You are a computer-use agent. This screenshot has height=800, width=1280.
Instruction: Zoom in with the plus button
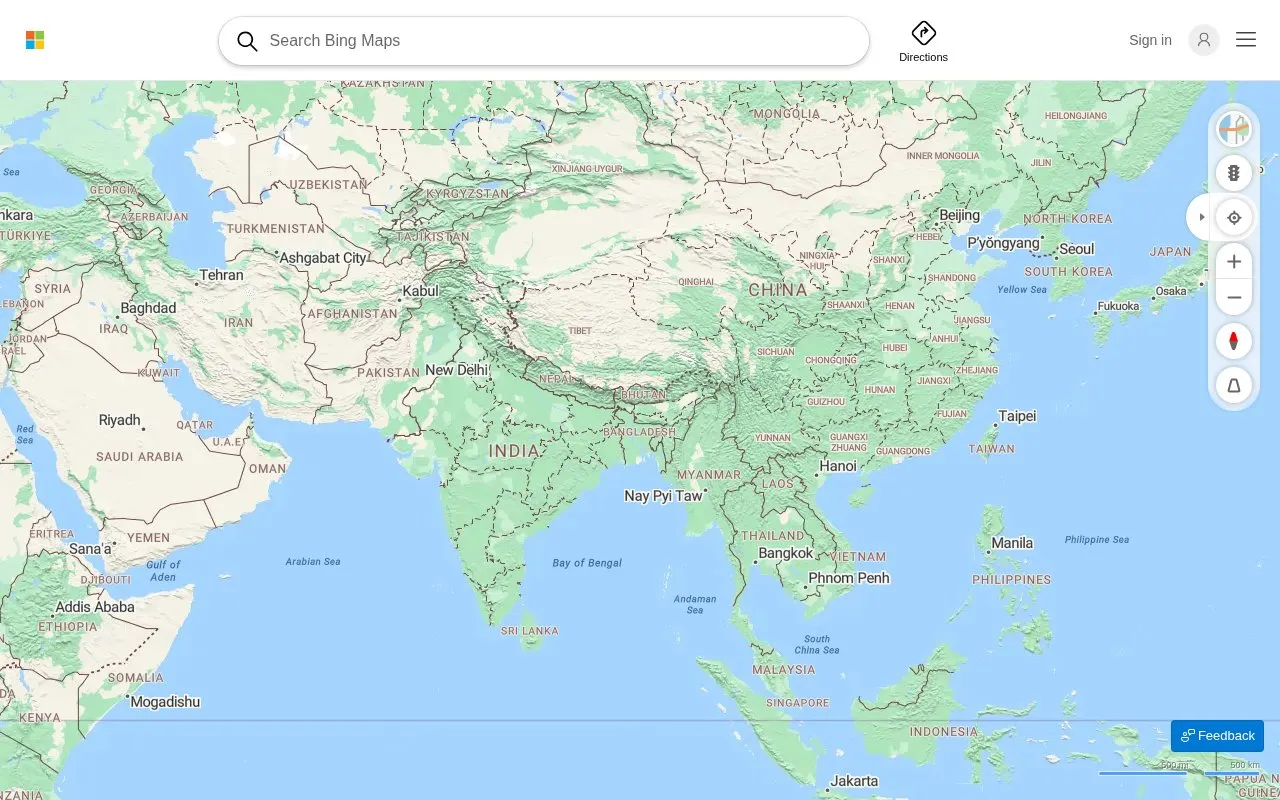coord(1234,261)
